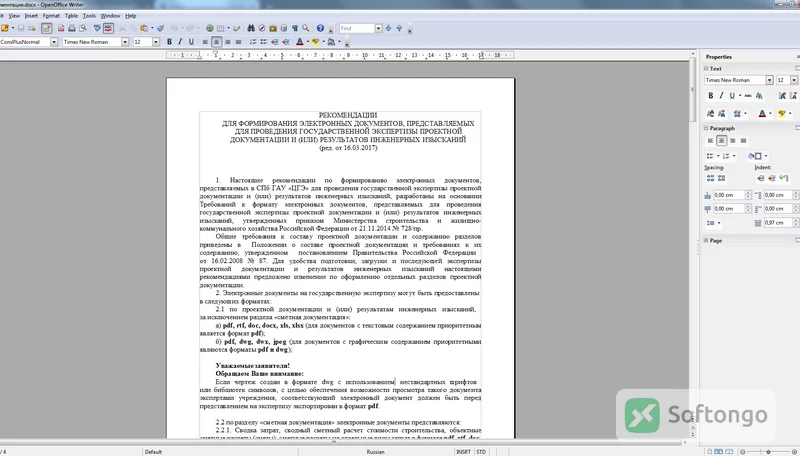This screenshot has width=800, height=456.
Task: Toggle AutoSpellcheck ABC icon
Action: [x=108, y=29]
